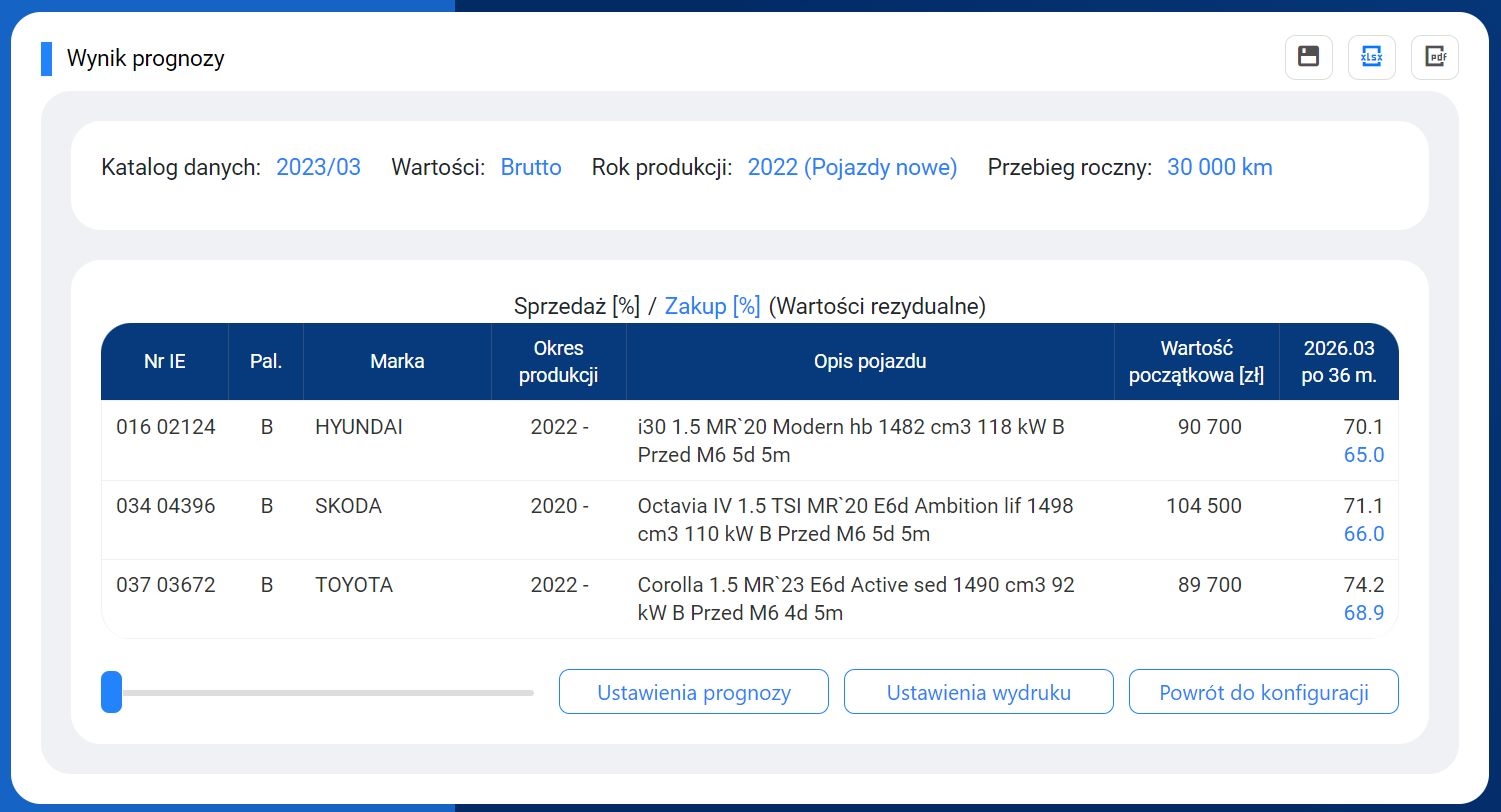The image size is (1501, 812).
Task: Click Katalog danych value 2023/03
Action: pos(318,167)
